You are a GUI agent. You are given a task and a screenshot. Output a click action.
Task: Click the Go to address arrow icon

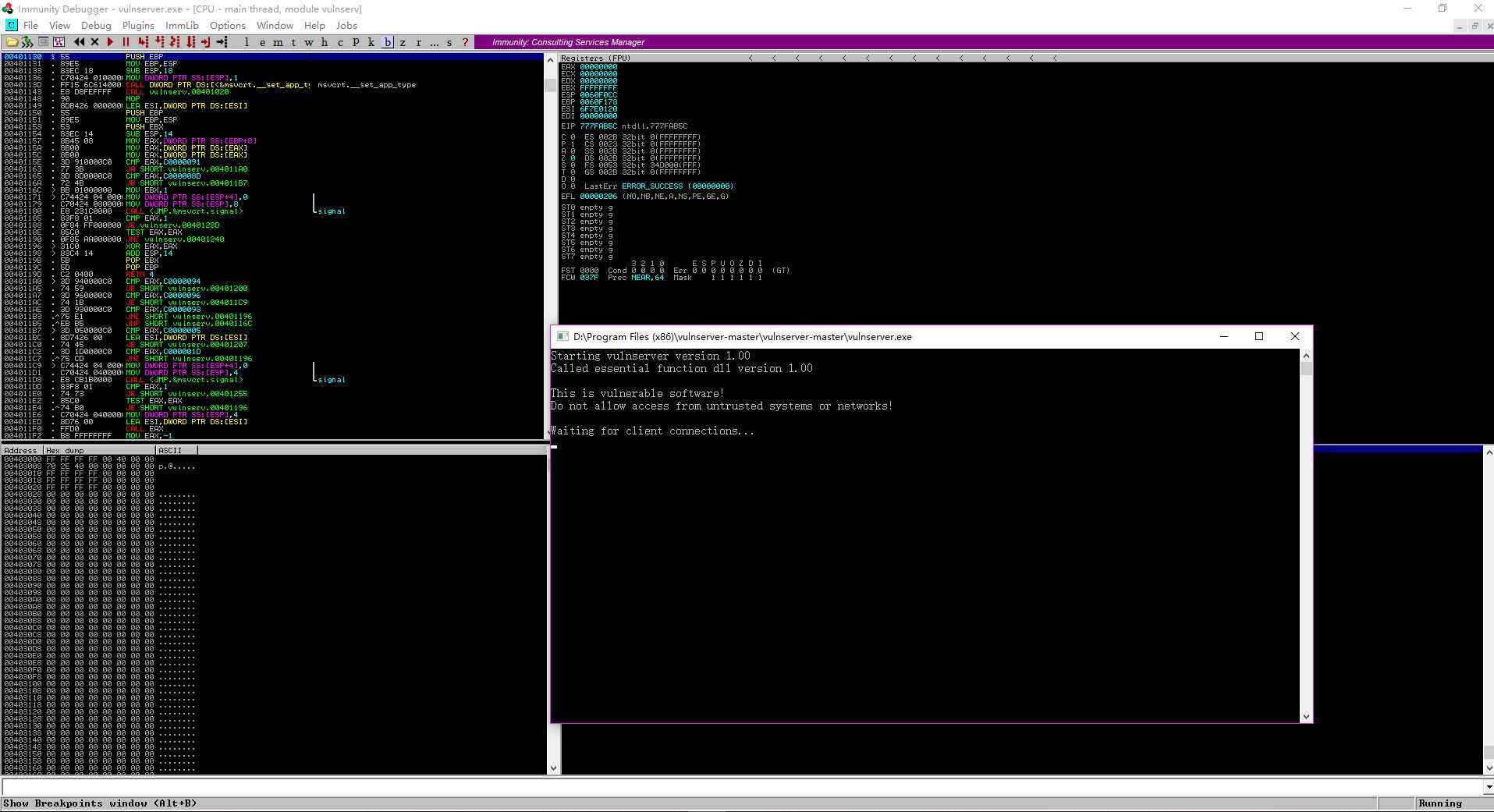coord(222,42)
